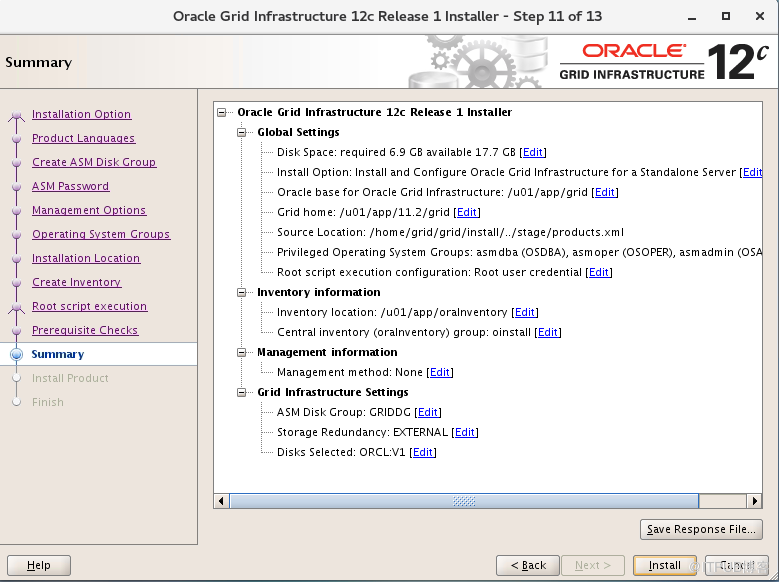The height and width of the screenshot is (582, 779).
Task: Edit Disks Selected ORCL:V1
Action: click(423, 452)
